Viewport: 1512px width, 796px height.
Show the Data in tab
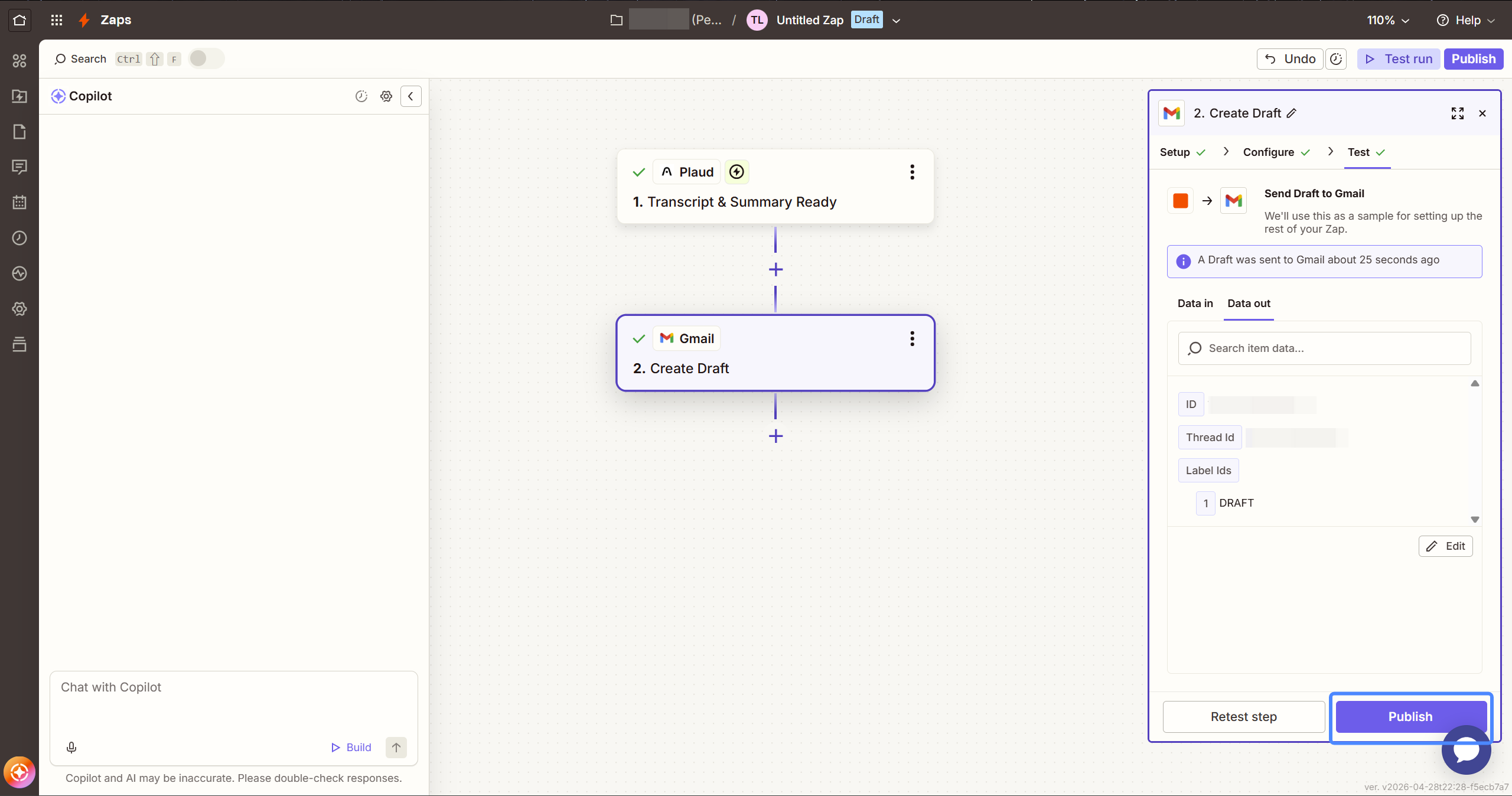click(x=1195, y=304)
